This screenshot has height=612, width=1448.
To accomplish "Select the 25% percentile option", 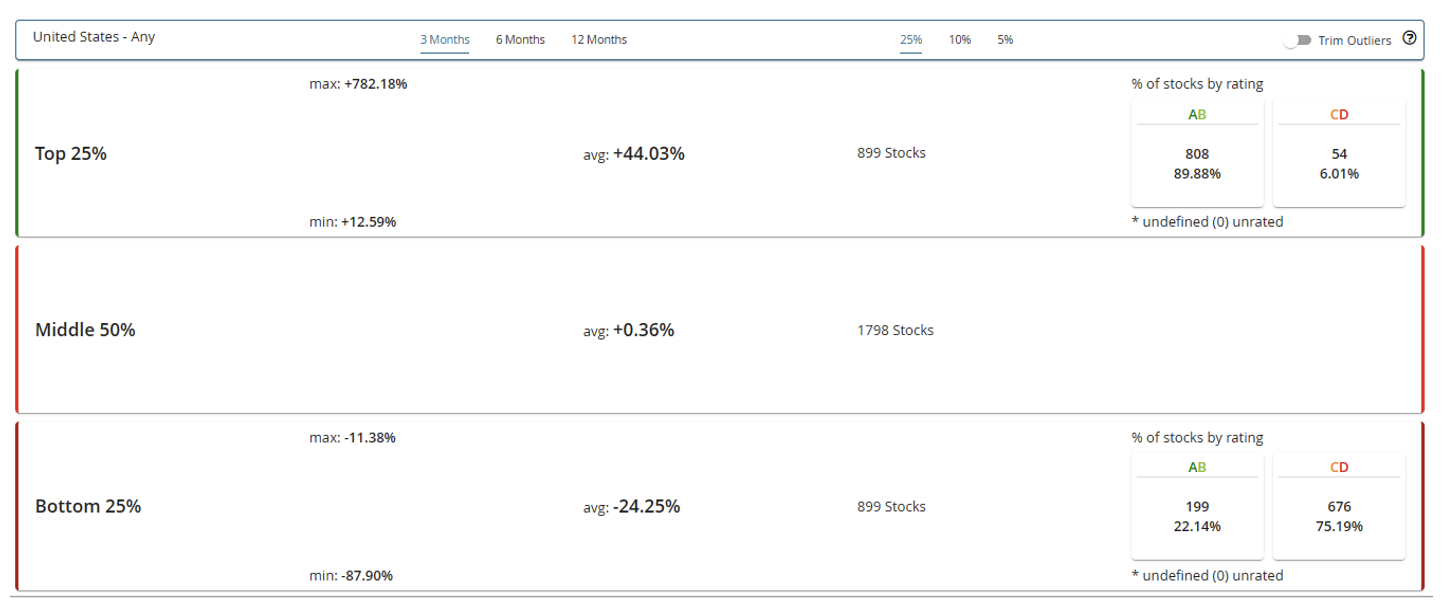I will pyautogui.click(x=911, y=40).
